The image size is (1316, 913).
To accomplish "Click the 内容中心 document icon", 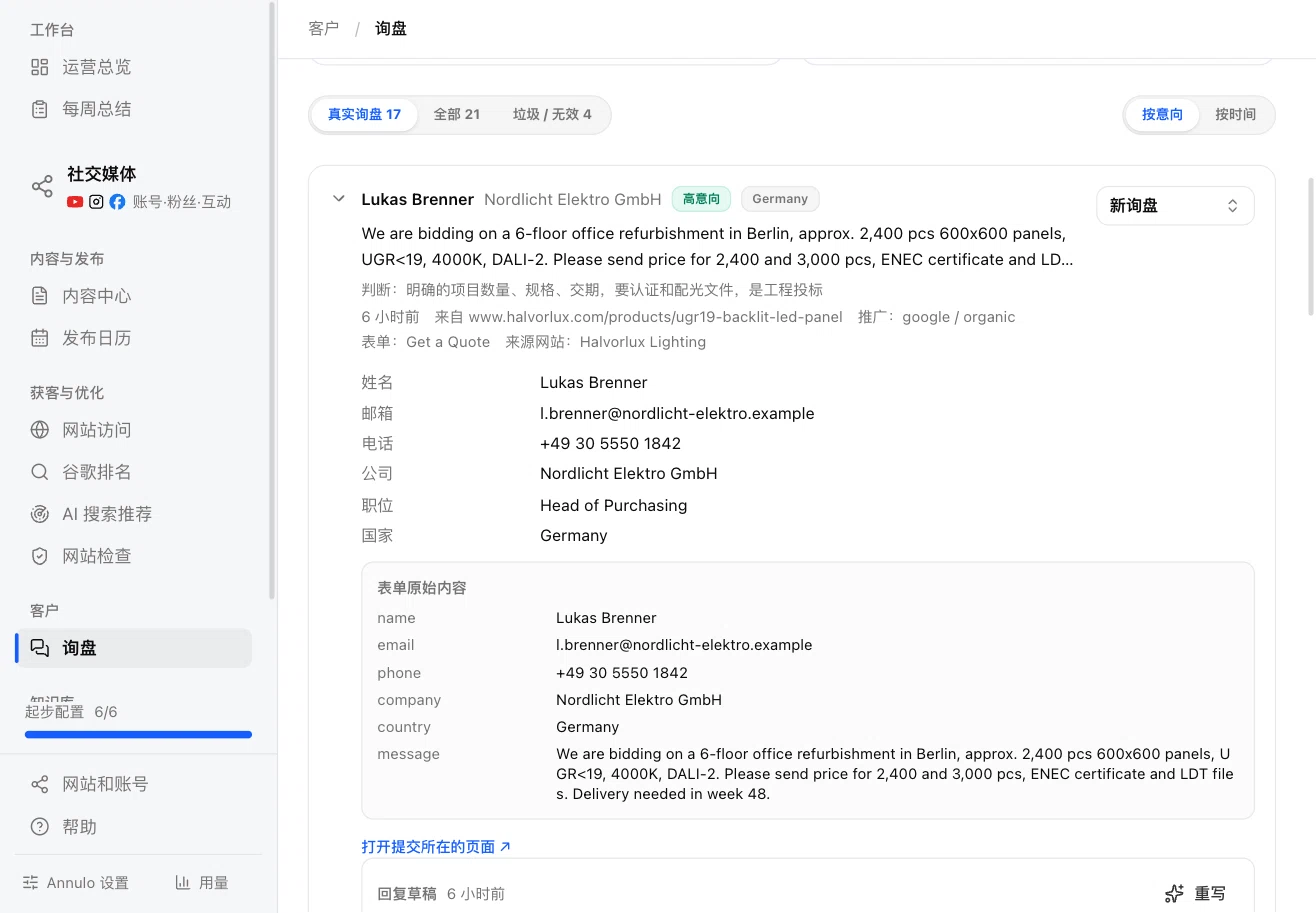I will 40,296.
